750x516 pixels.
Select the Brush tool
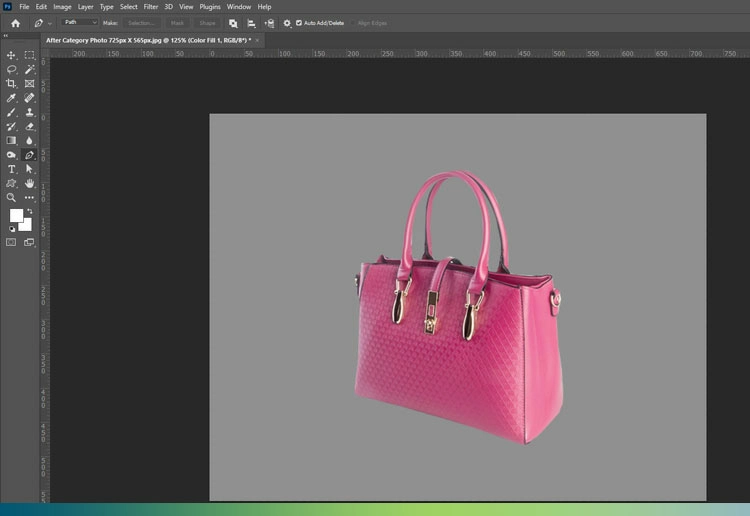pos(11,112)
